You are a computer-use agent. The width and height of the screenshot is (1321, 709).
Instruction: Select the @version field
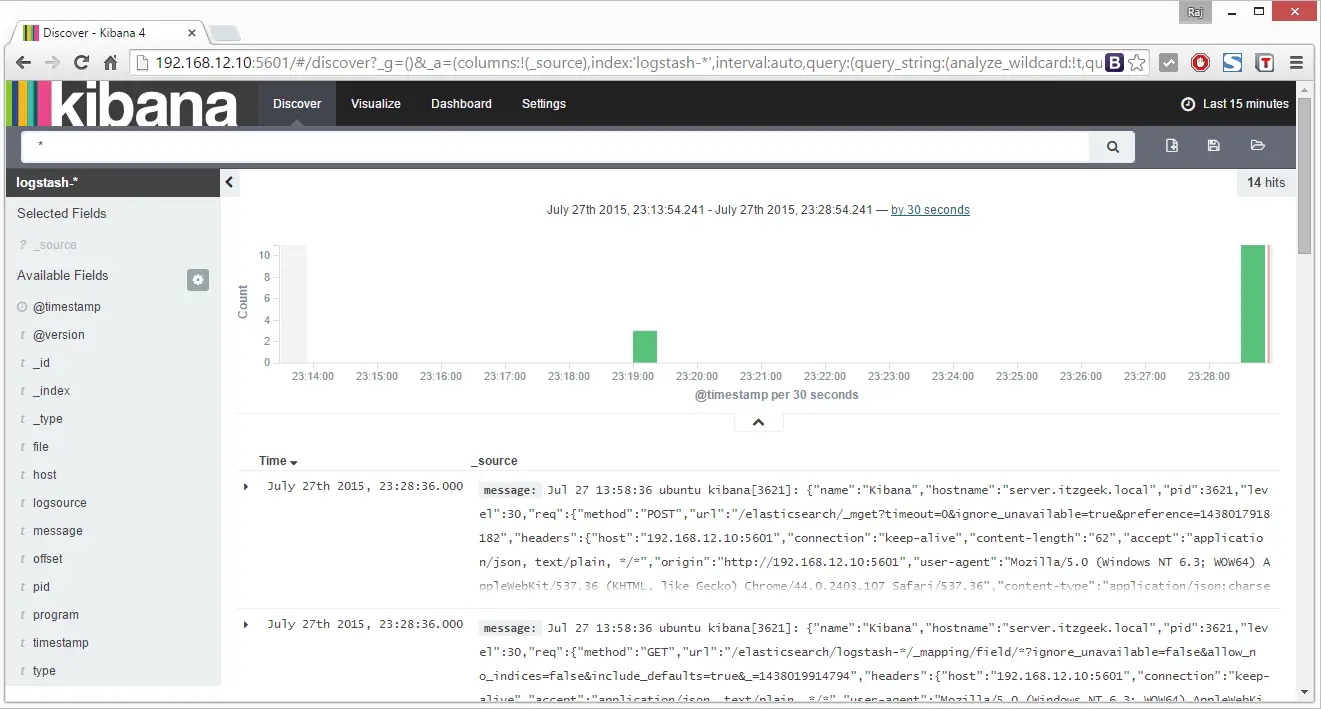(x=59, y=335)
